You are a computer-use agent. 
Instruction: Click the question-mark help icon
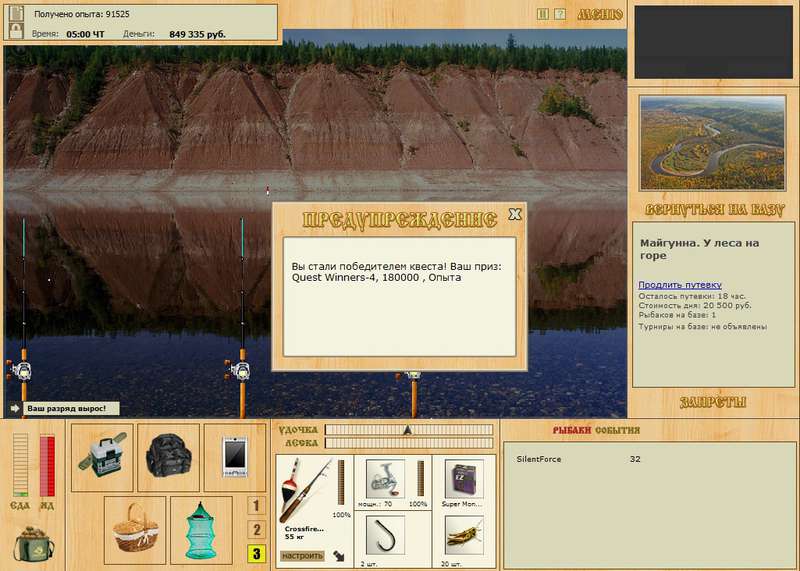pyautogui.click(x=560, y=14)
